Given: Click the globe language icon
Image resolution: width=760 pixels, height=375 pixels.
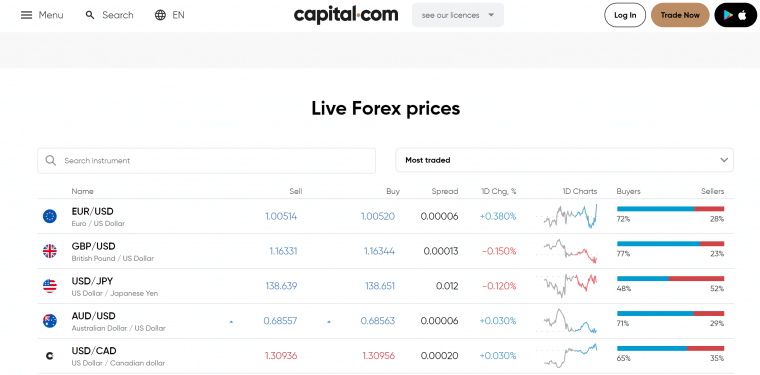Looking at the screenshot, I should 160,15.
